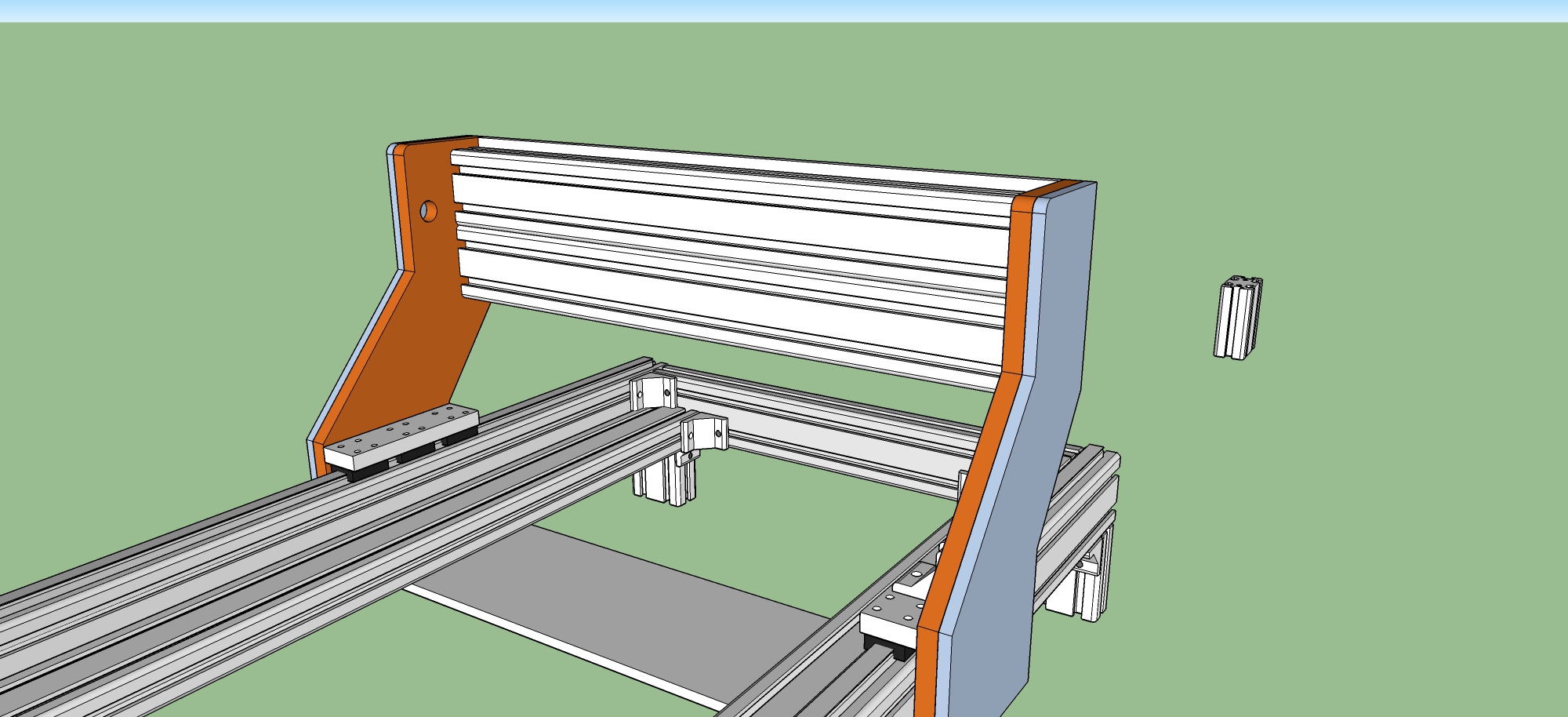
Task: Click the small standalone extrusion piece on the right
Action: [x=1238, y=318]
